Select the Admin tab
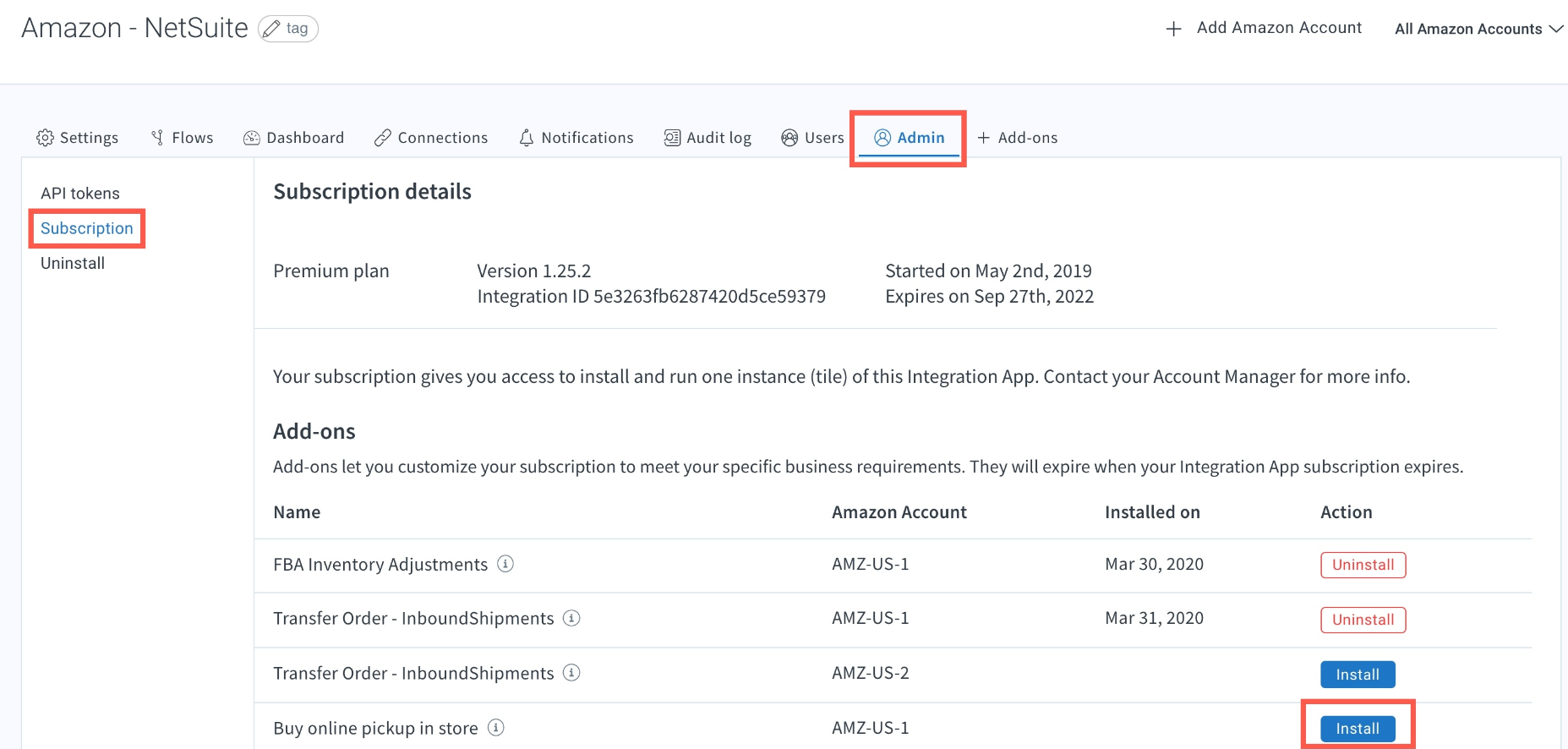The image size is (1568, 749). (x=909, y=138)
